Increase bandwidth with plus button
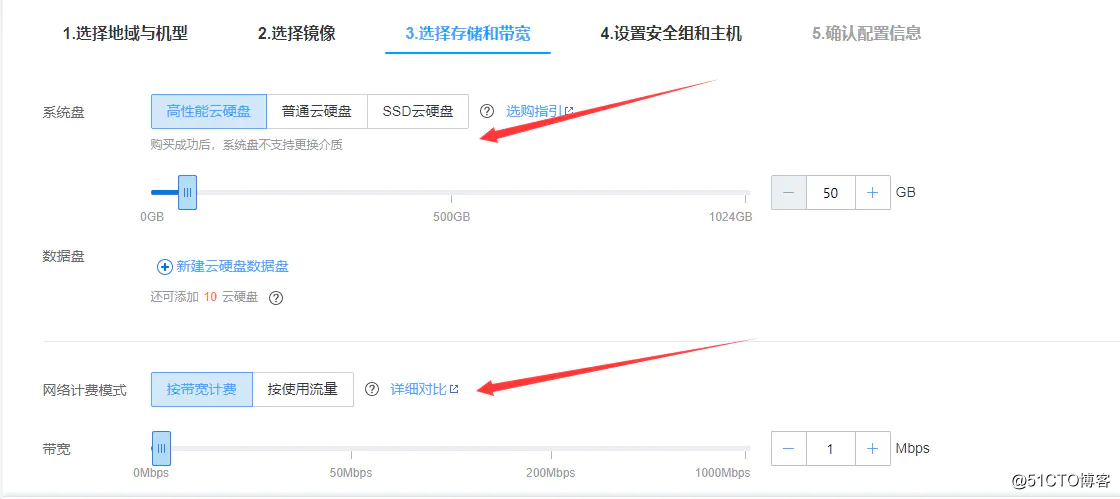The width and height of the screenshot is (1120, 499). [x=872, y=449]
